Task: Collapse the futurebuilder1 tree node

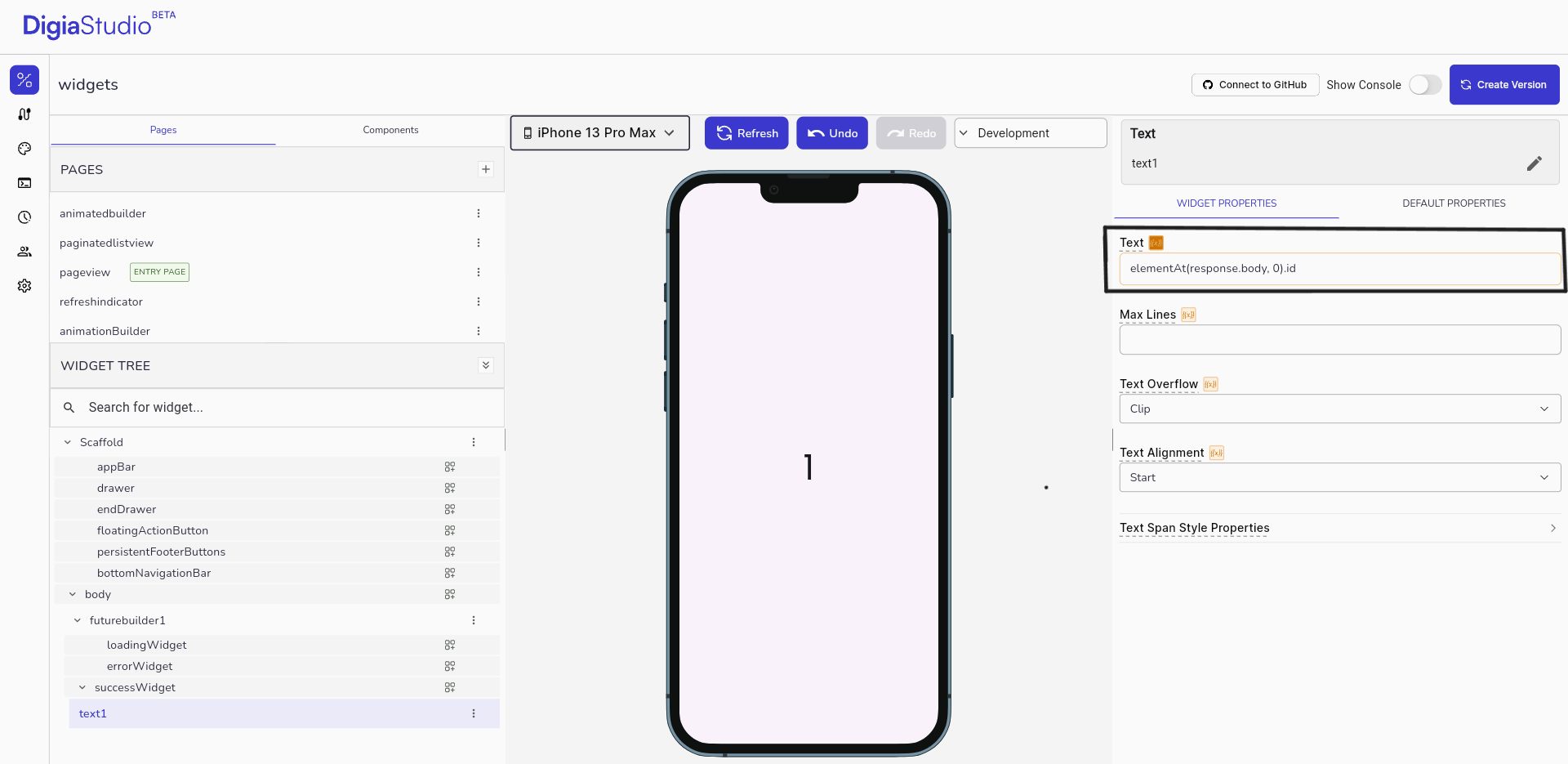Action: 78,620
